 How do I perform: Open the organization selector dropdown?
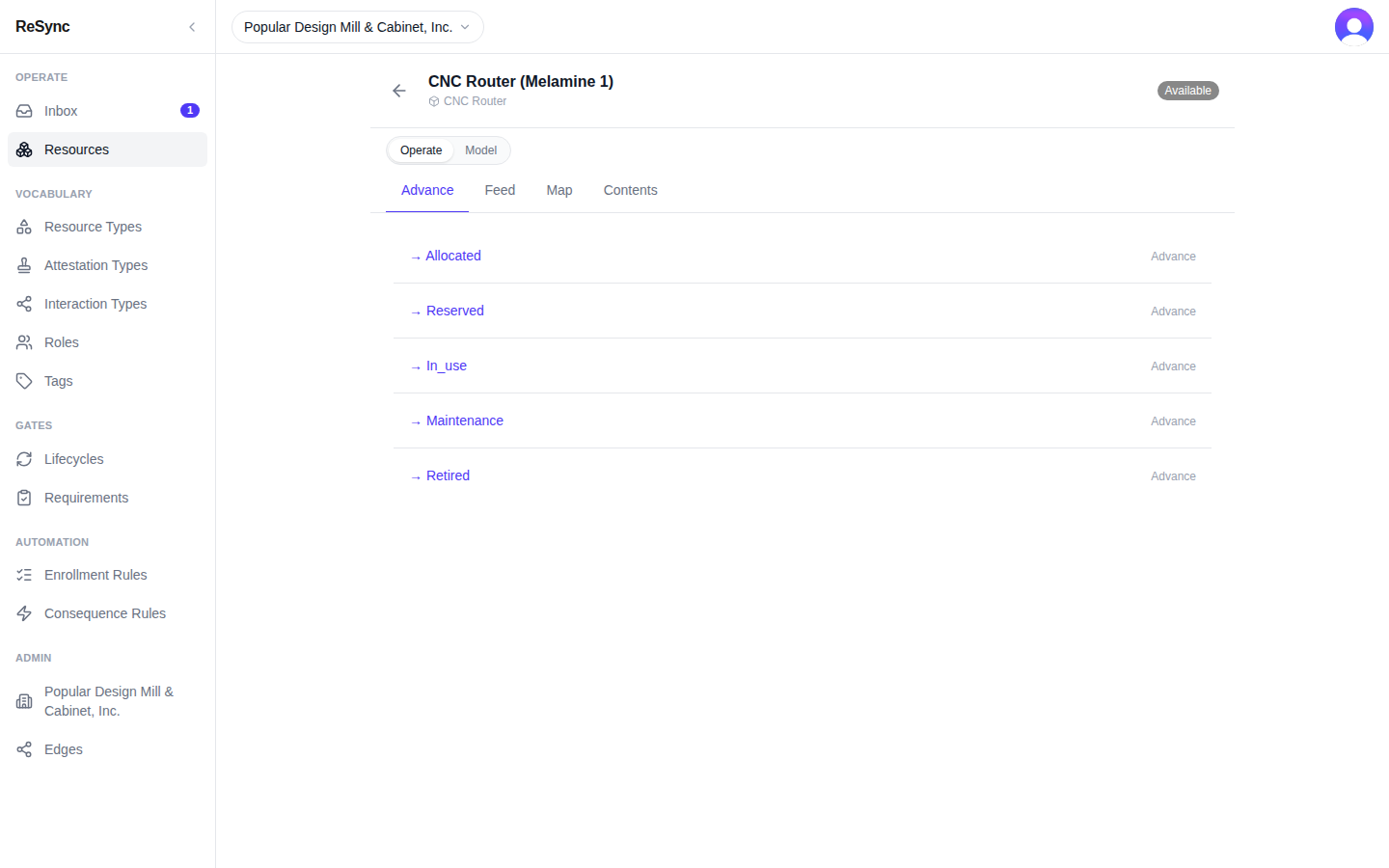click(x=357, y=27)
